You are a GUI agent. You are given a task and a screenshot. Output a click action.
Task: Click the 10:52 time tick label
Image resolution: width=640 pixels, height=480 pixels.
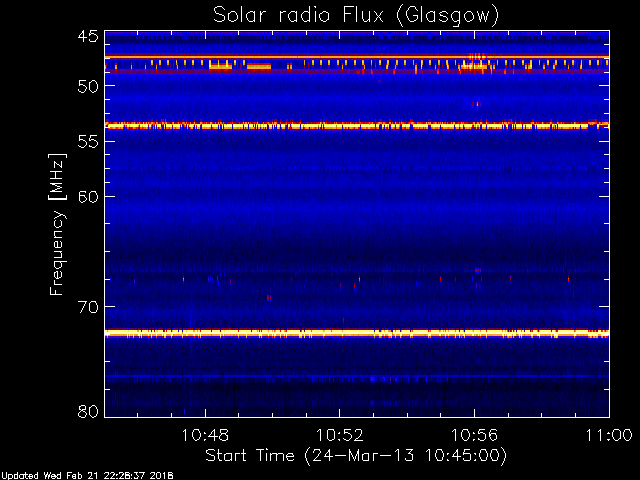[x=340, y=435]
